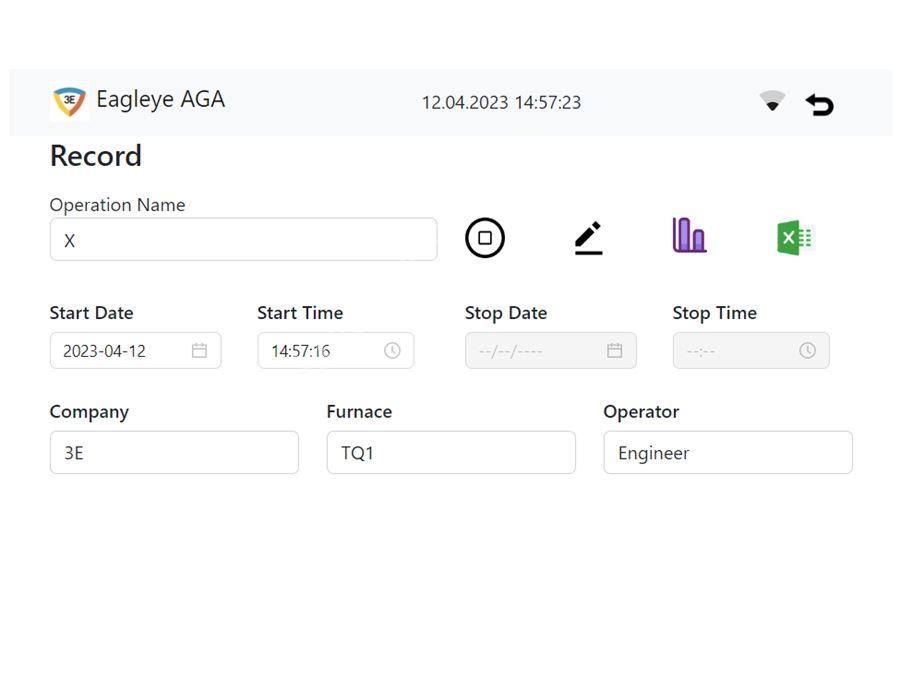Viewport: 900px width, 675px height.
Task: Click the Company field containing 3E
Action: (174, 453)
